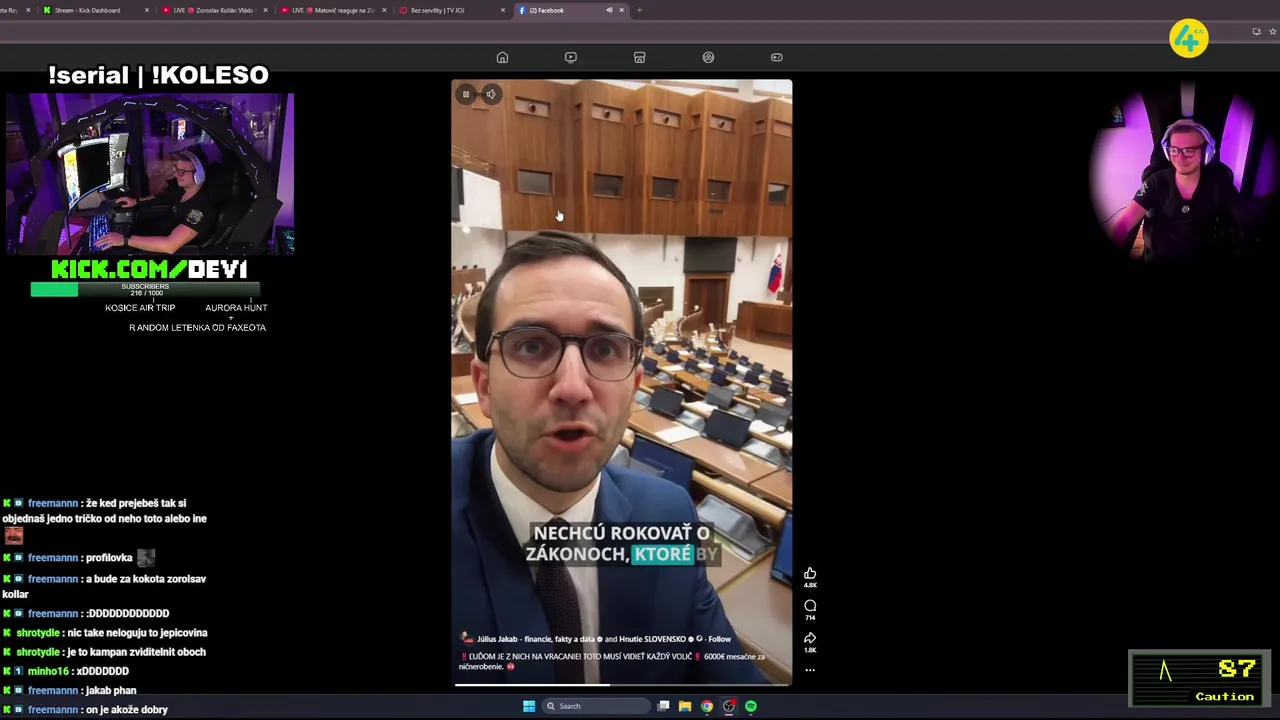Open the Facebook Marketplace icon
This screenshot has height=720, width=1280.
639,57
